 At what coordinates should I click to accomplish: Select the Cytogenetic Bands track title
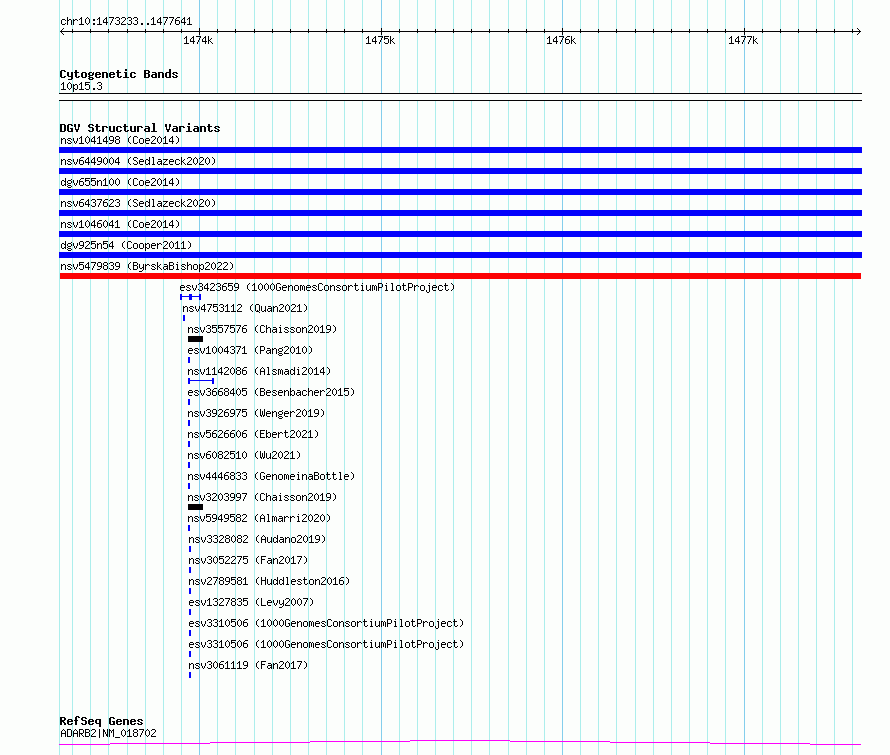click(119, 74)
